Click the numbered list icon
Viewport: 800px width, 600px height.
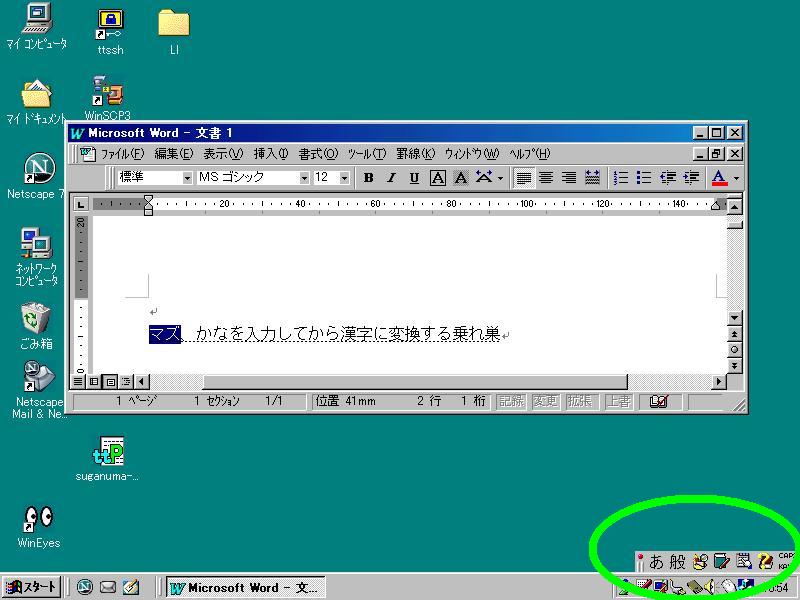(621, 178)
